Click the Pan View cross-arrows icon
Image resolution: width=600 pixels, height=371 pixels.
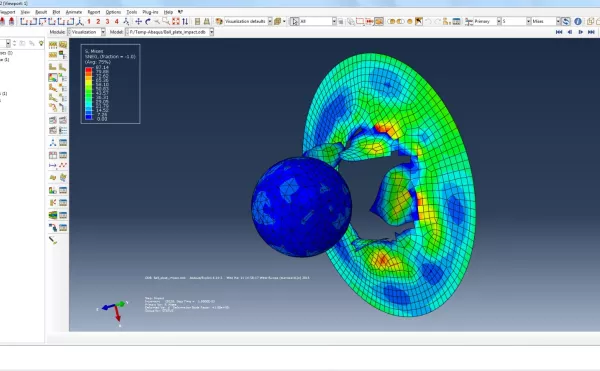[139, 21]
